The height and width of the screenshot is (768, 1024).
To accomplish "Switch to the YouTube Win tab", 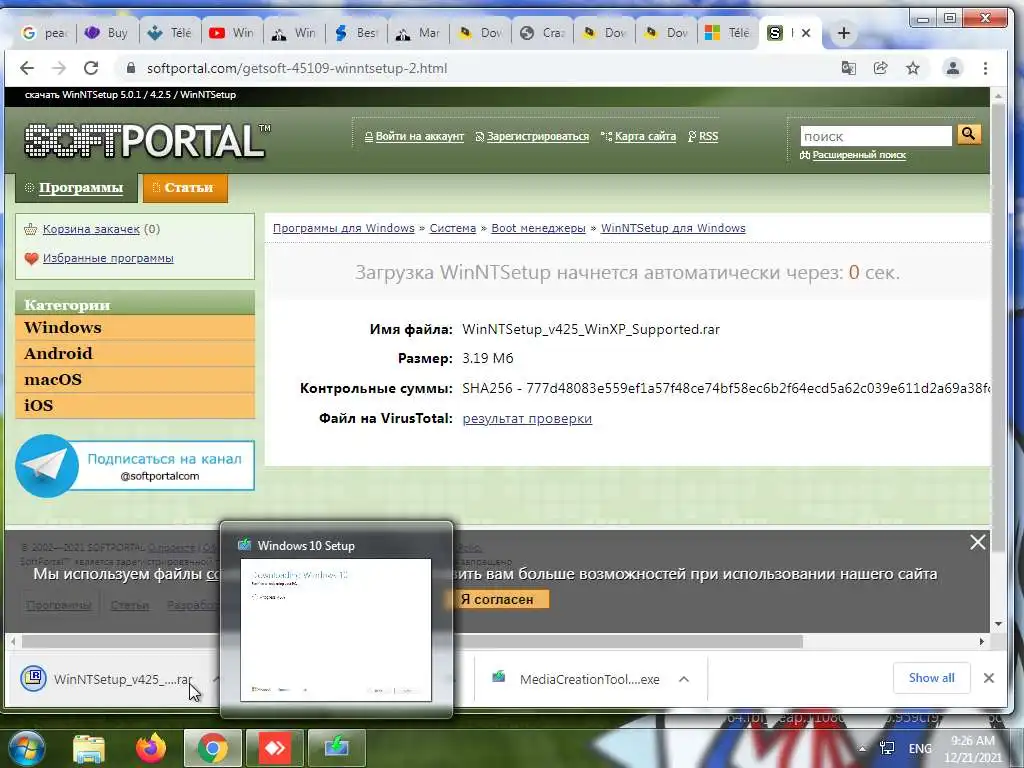I will pyautogui.click(x=232, y=33).
